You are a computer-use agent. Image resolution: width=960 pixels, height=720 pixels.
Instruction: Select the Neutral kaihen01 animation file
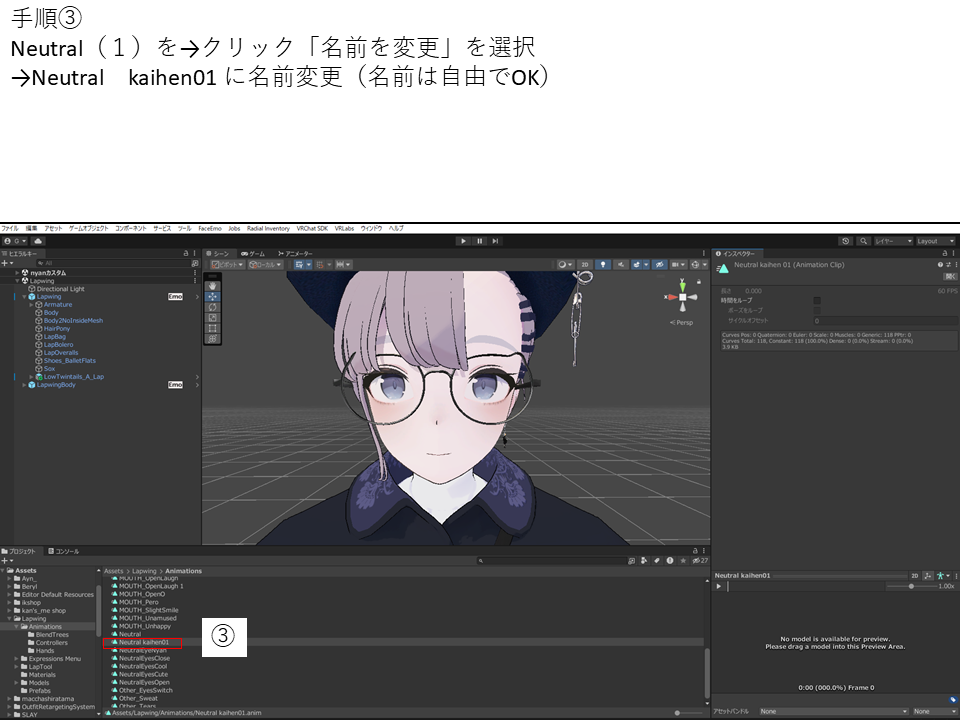tap(143, 642)
